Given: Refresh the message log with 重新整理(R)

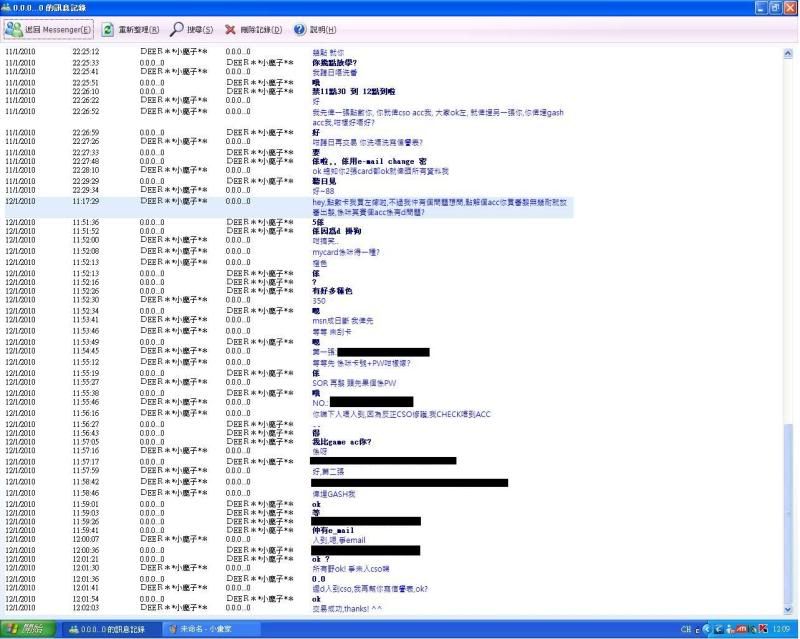Looking at the screenshot, I should click(x=130, y=30).
